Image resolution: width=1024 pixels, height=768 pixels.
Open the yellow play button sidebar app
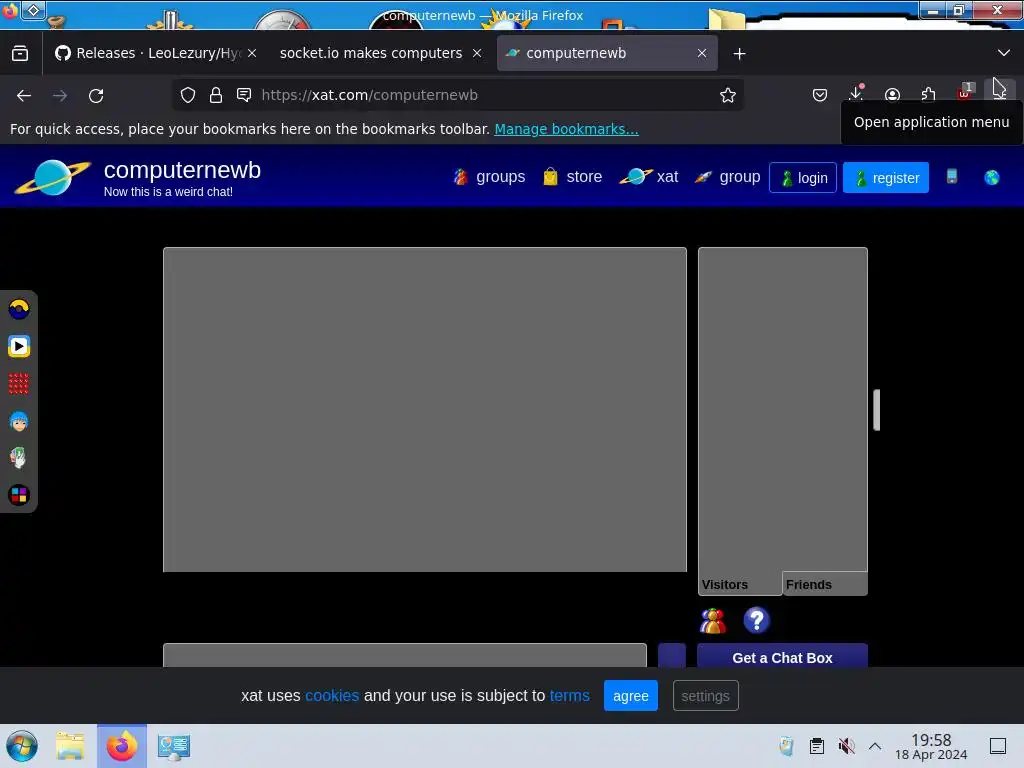coord(19,346)
